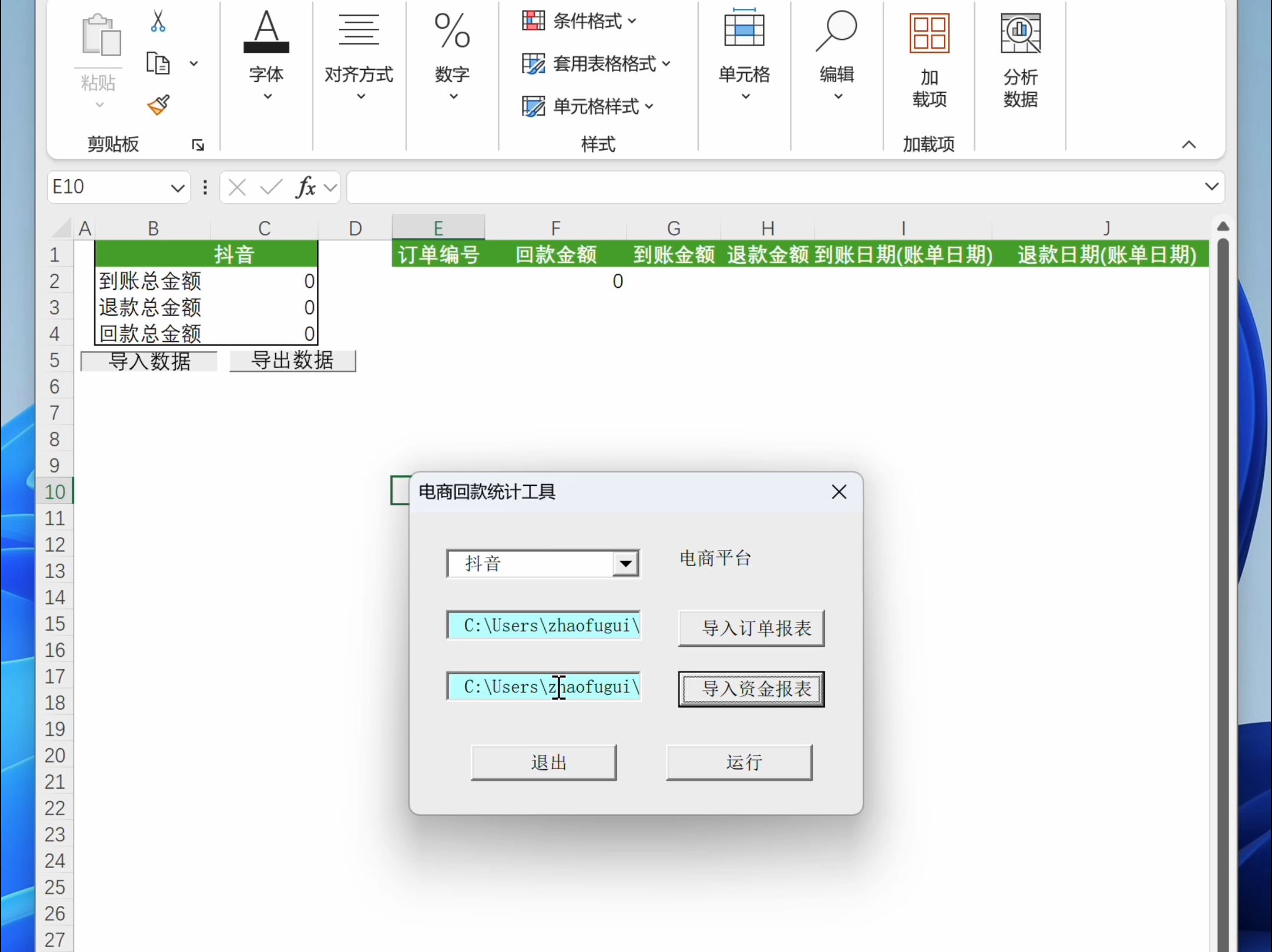Select the 到账金额 header cell
Image resolution: width=1272 pixels, height=952 pixels.
point(674,254)
